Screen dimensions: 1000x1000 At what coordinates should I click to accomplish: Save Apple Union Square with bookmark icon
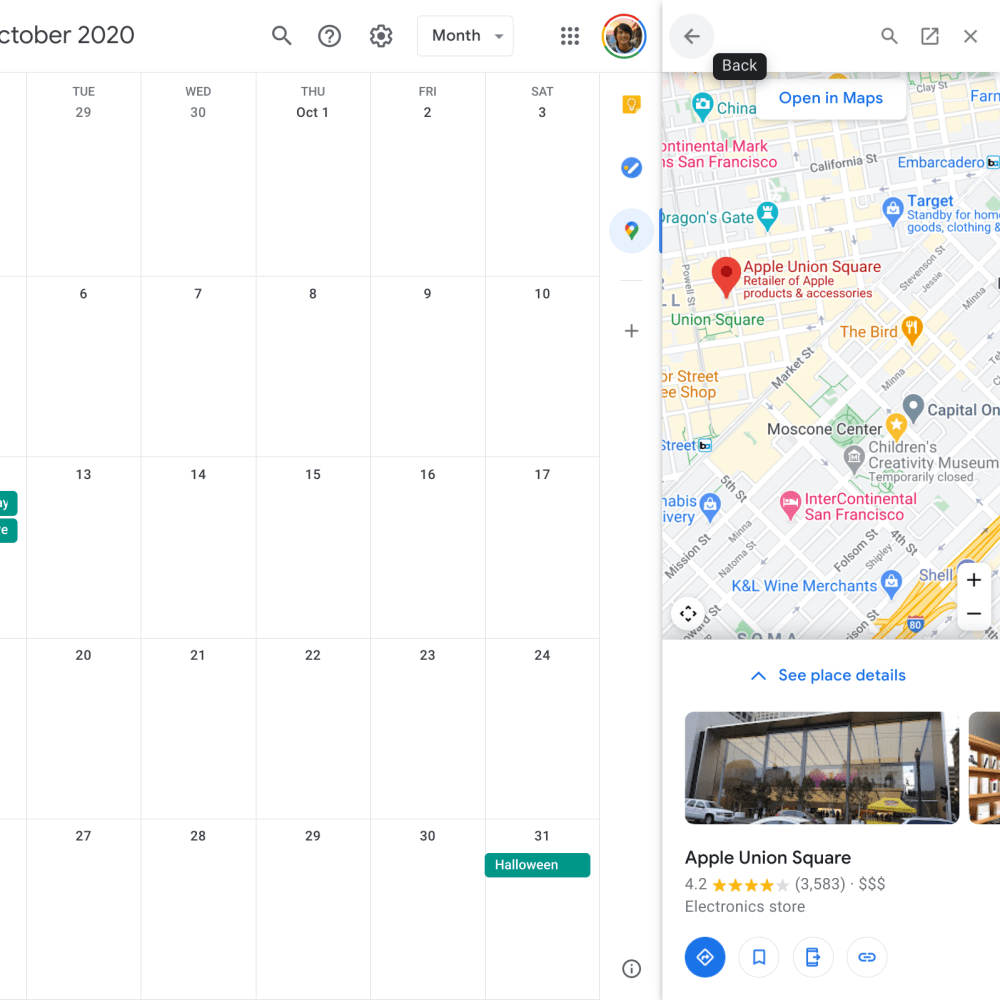(x=759, y=957)
